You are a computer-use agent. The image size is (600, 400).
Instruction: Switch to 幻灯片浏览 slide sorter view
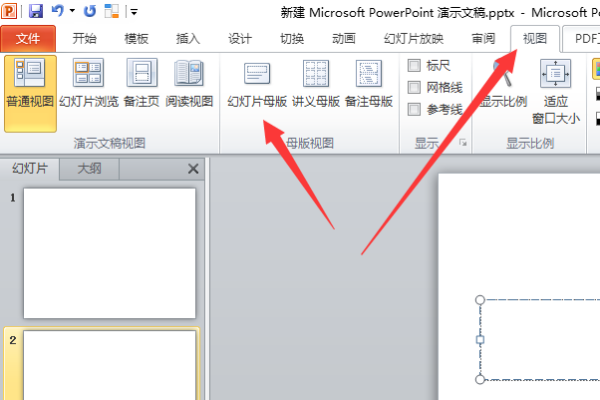point(89,83)
